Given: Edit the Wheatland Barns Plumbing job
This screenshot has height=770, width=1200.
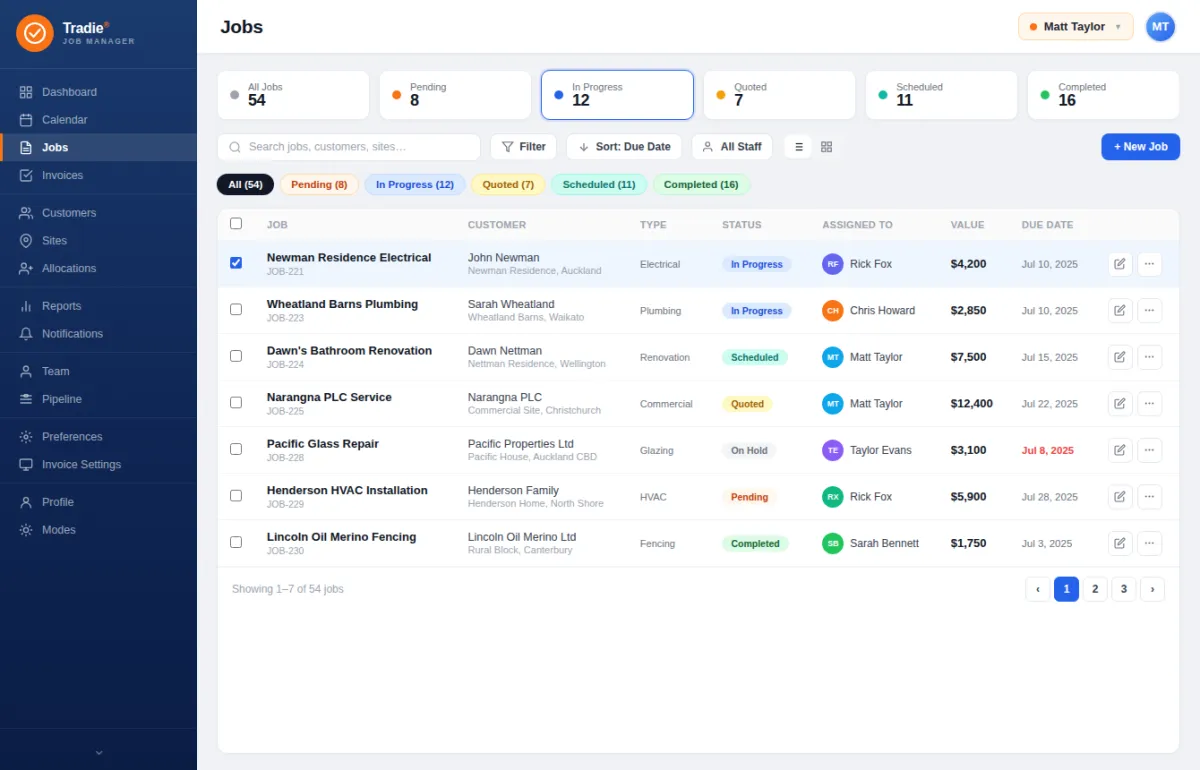Looking at the screenshot, I should (1120, 311).
